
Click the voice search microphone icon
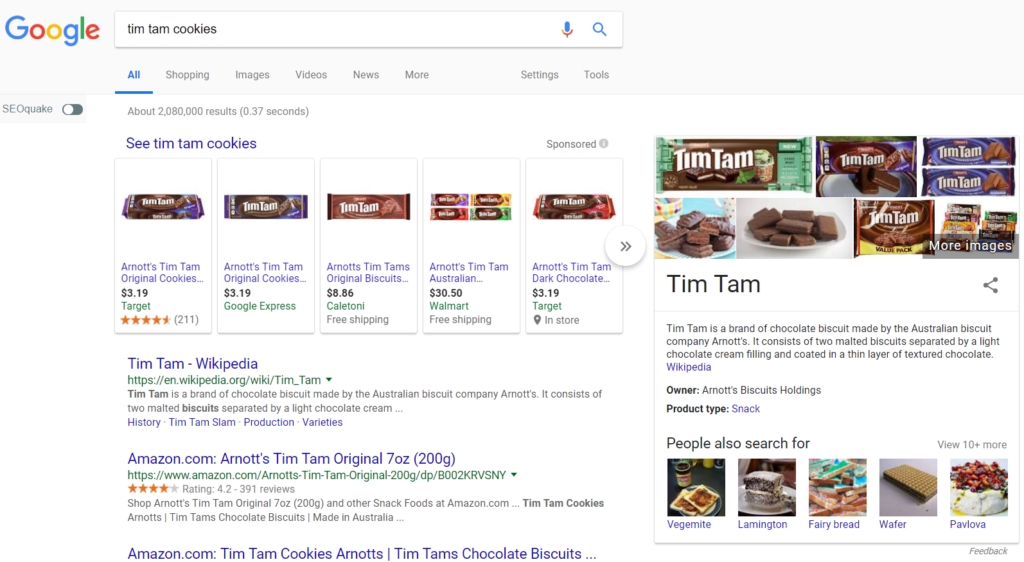coord(567,29)
